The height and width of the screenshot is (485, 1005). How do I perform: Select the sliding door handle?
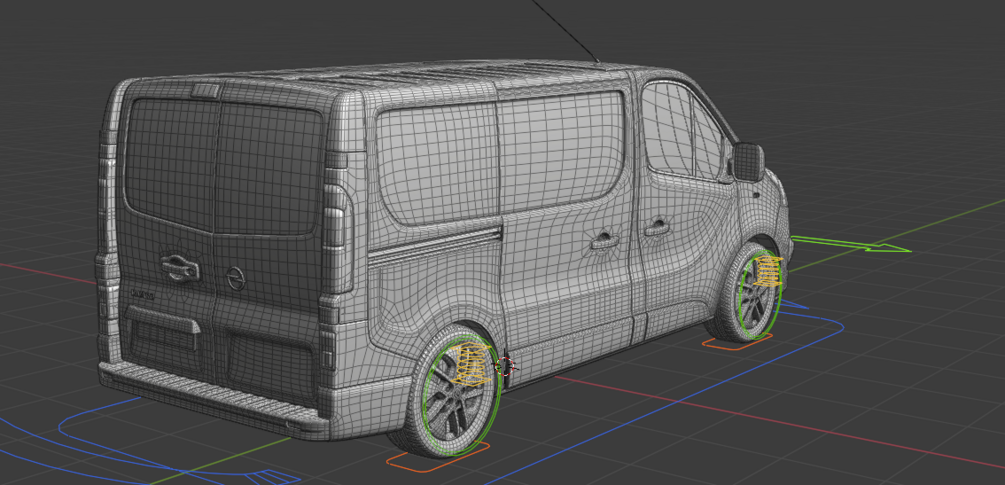[604, 242]
